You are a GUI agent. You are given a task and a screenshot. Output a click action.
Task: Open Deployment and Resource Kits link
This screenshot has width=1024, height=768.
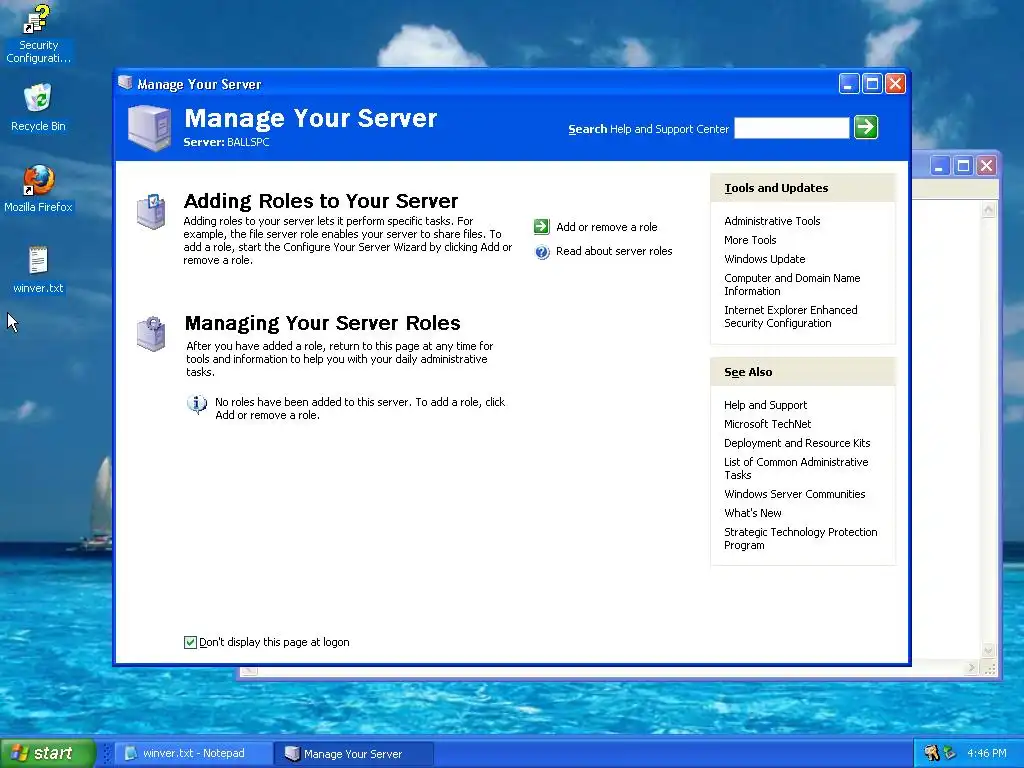pyautogui.click(x=797, y=443)
